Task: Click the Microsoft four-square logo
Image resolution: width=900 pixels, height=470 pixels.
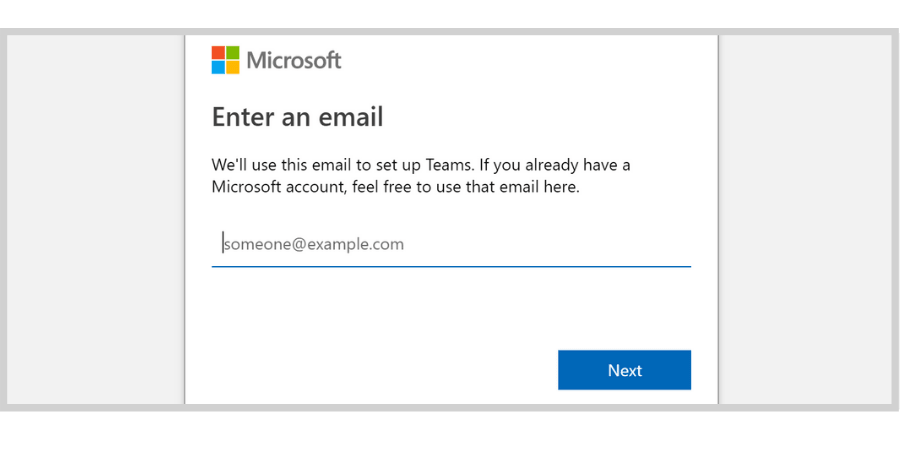Action: [x=225, y=60]
